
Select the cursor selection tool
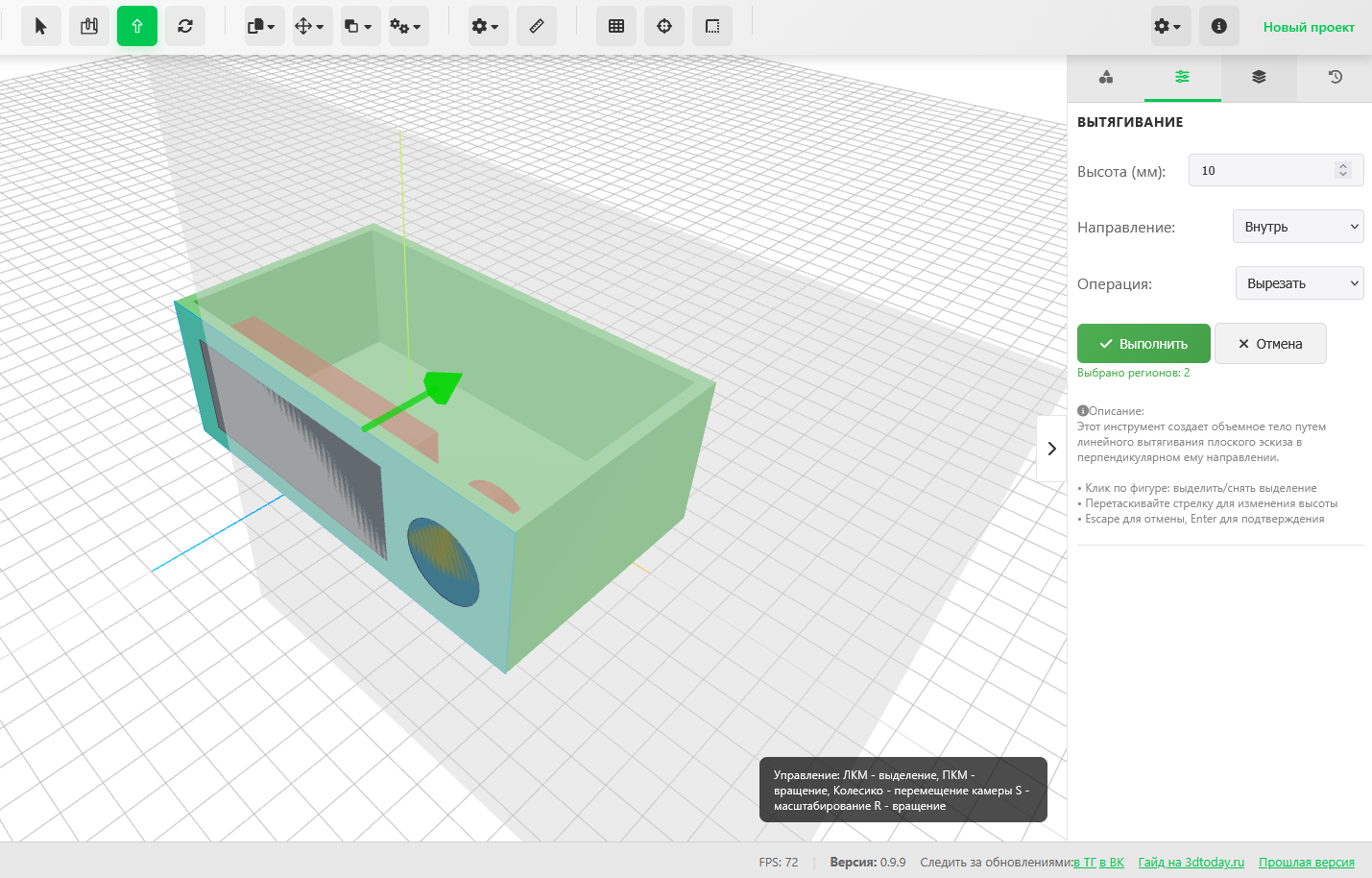click(x=40, y=26)
